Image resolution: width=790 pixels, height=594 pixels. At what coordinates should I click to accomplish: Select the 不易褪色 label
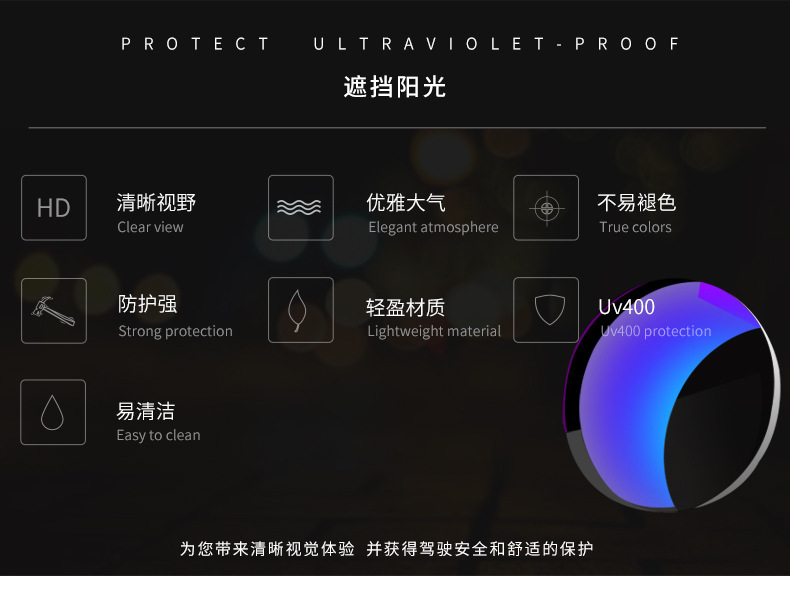[x=636, y=203]
